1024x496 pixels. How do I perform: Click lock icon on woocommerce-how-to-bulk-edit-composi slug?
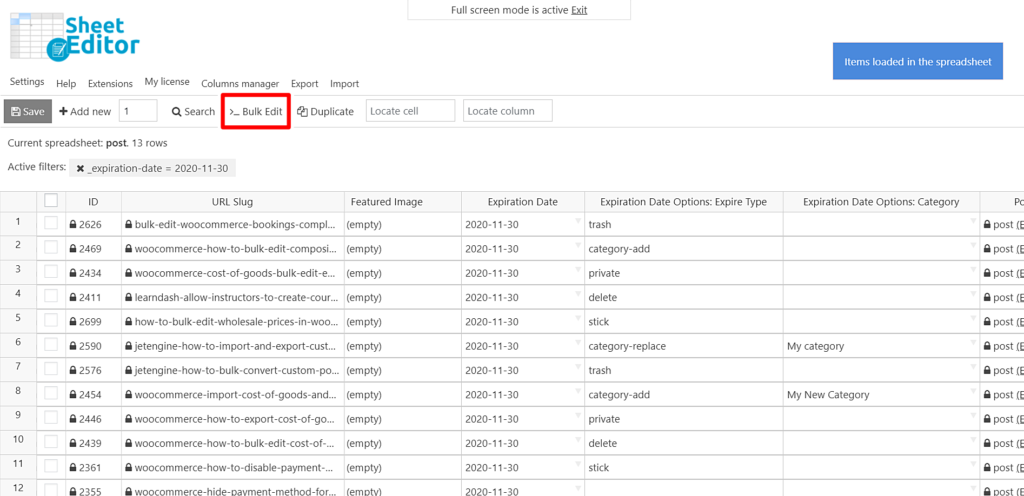[x=129, y=249]
